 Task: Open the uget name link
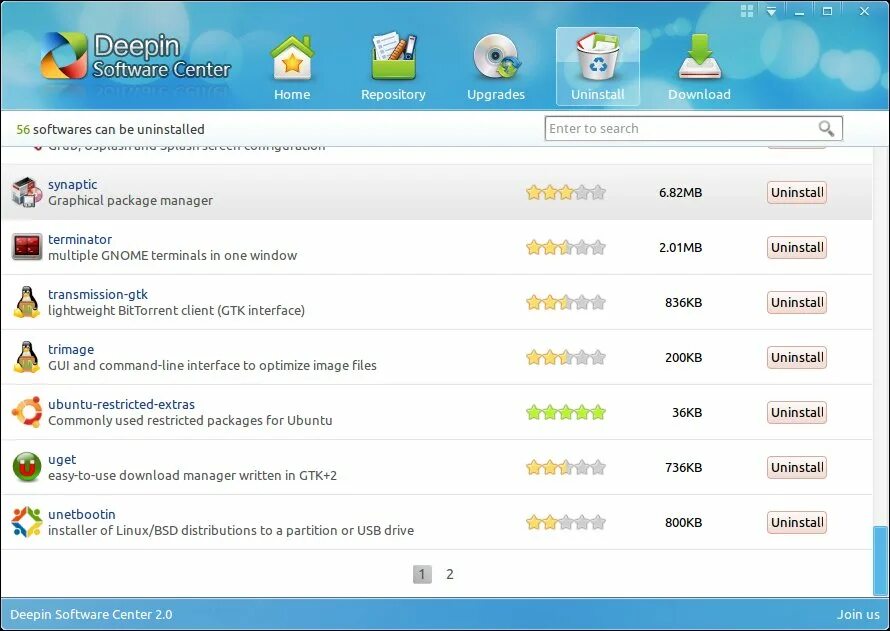pyautogui.click(x=62, y=460)
